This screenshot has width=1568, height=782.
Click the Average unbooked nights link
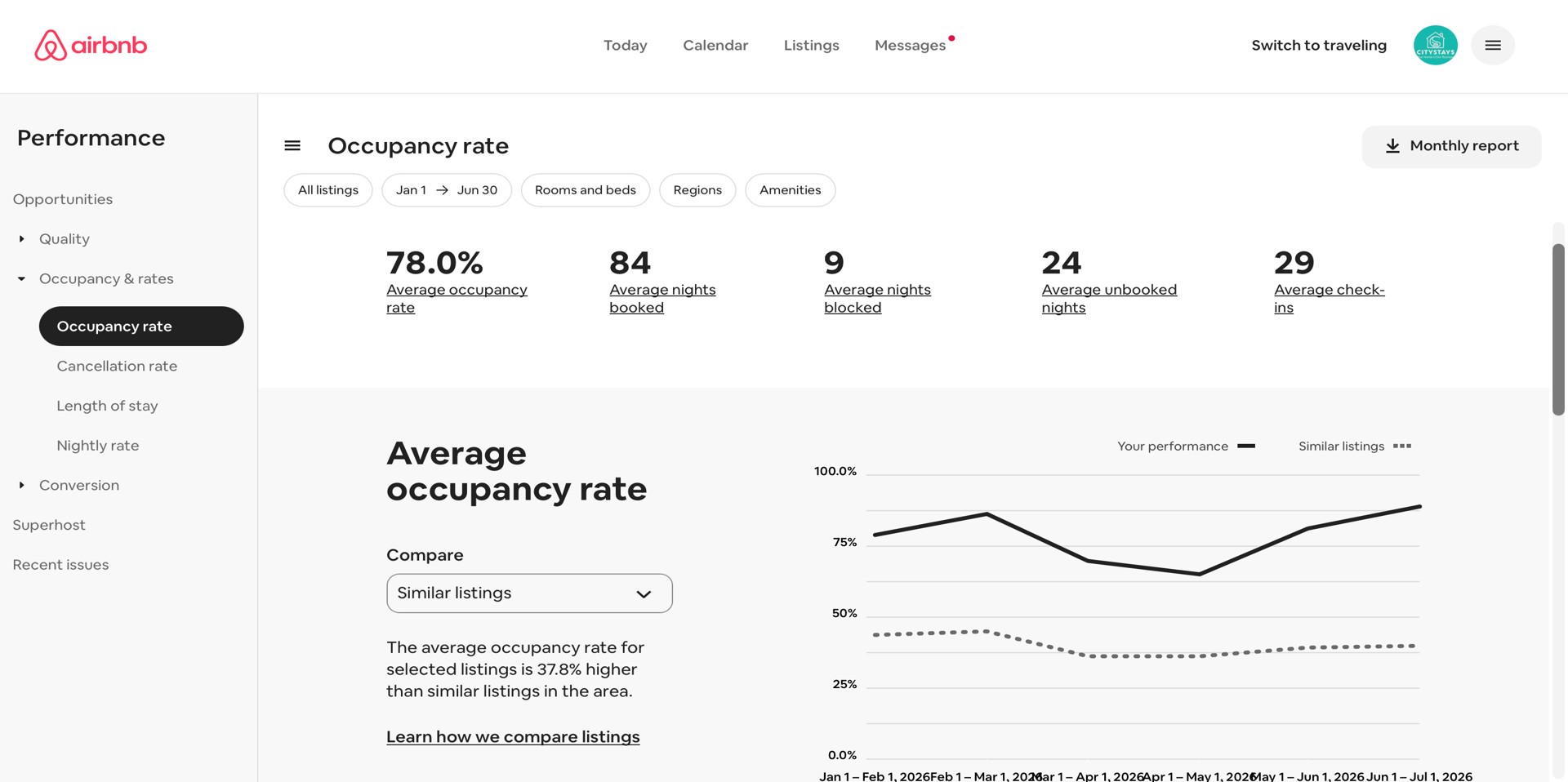pyautogui.click(x=1109, y=299)
